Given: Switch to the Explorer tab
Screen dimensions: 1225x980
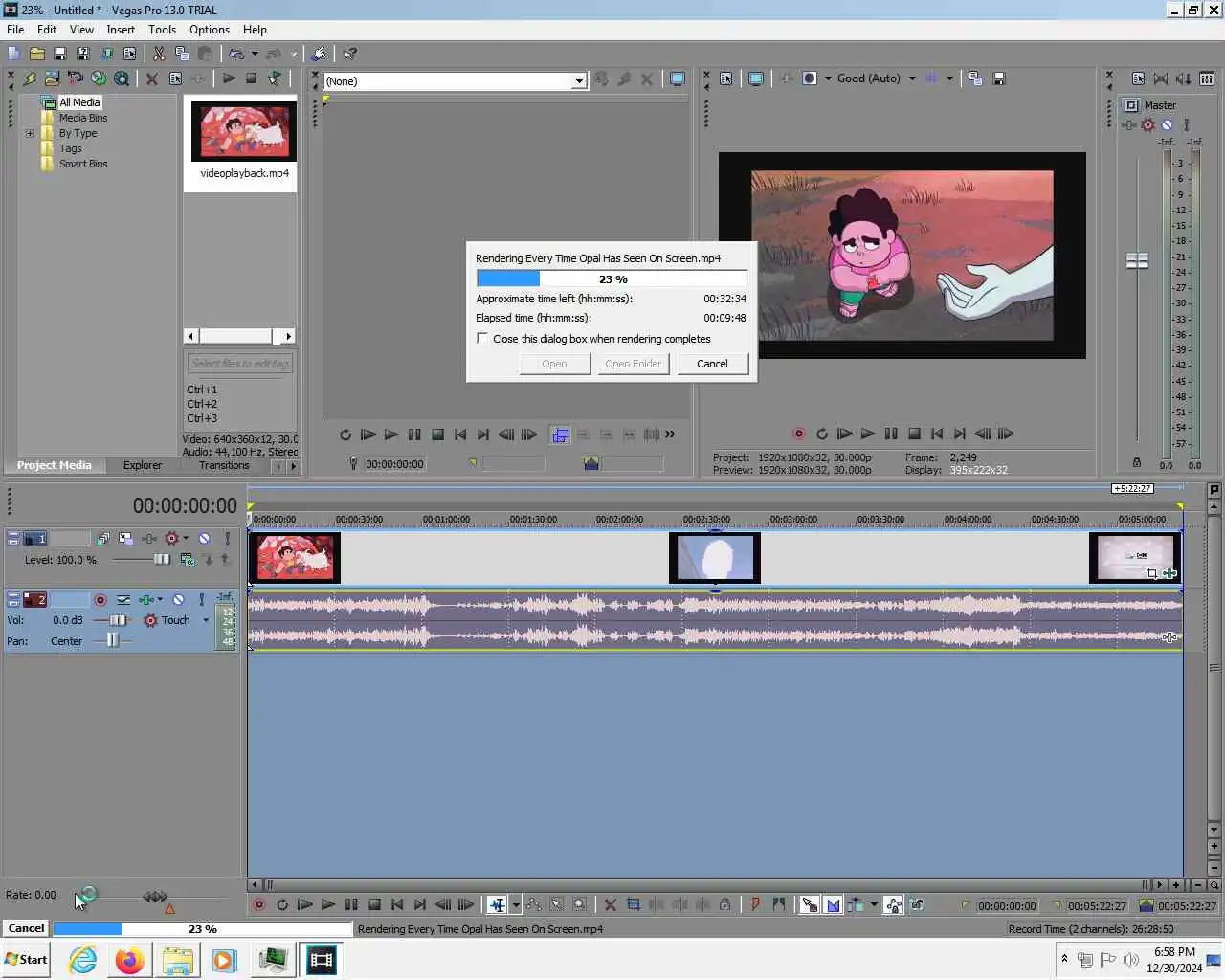Looking at the screenshot, I should point(143,465).
